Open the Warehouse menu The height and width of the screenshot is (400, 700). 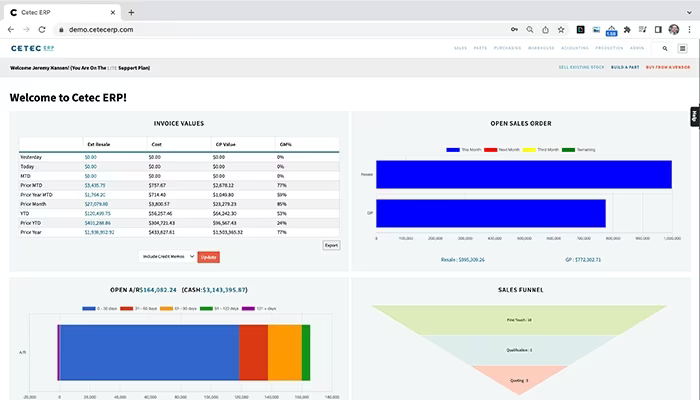coord(541,48)
